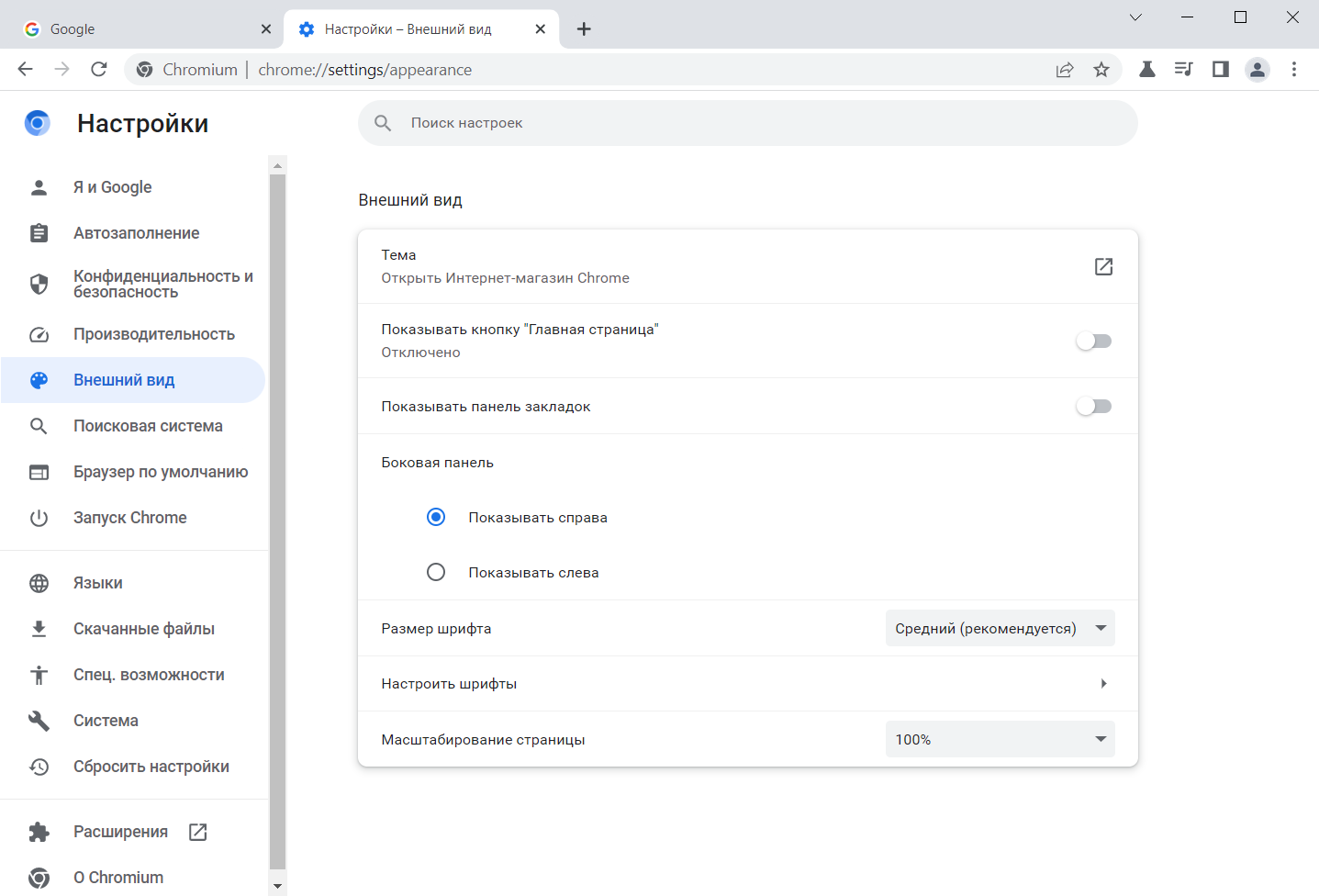Image resolution: width=1319 pixels, height=896 pixels.
Task: Click the power icon for Запуск Chrome
Action: 39,518
